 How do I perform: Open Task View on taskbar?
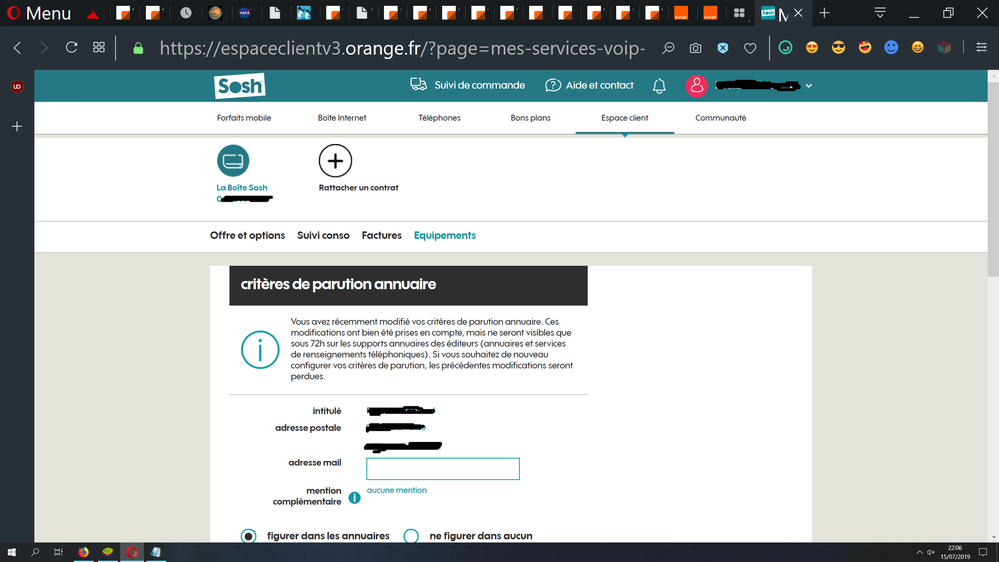point(59,552)
